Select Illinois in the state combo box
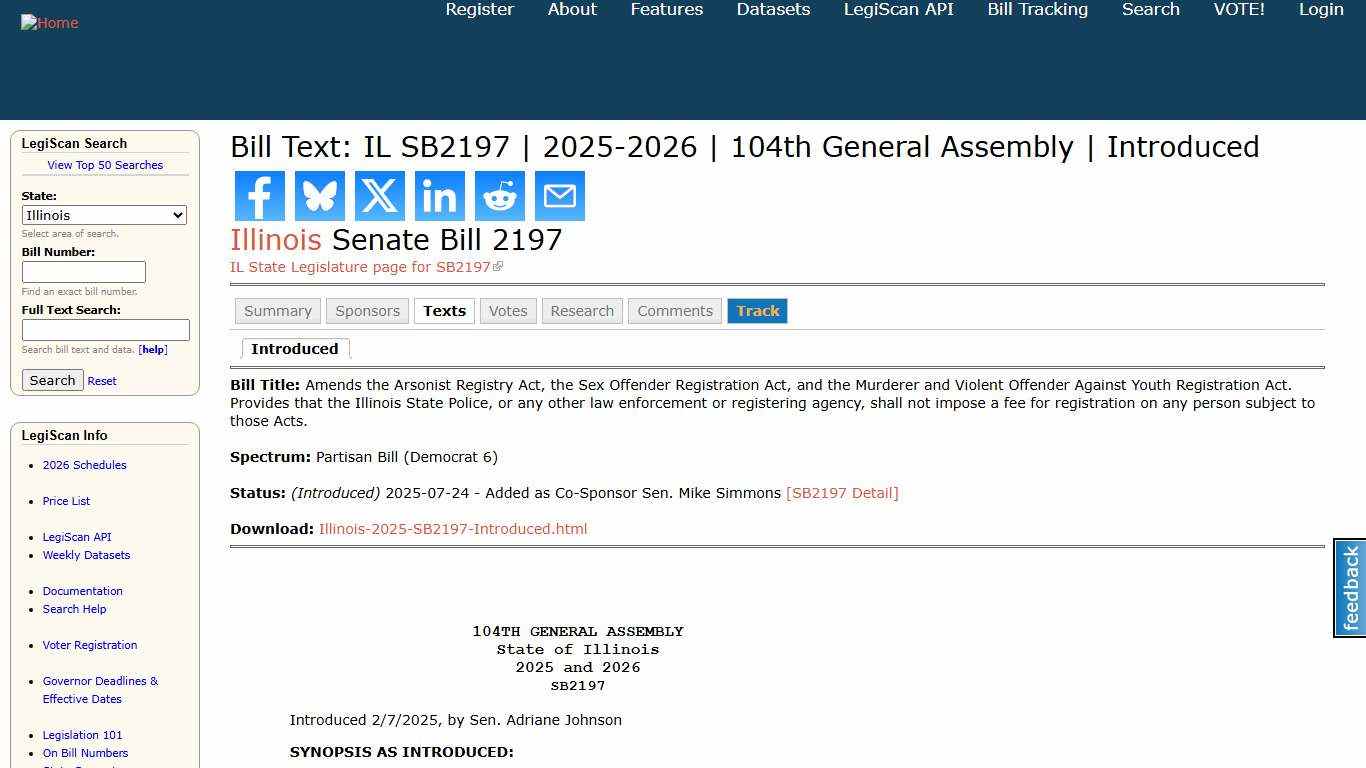1366x768 pixels. coord(104,214)
